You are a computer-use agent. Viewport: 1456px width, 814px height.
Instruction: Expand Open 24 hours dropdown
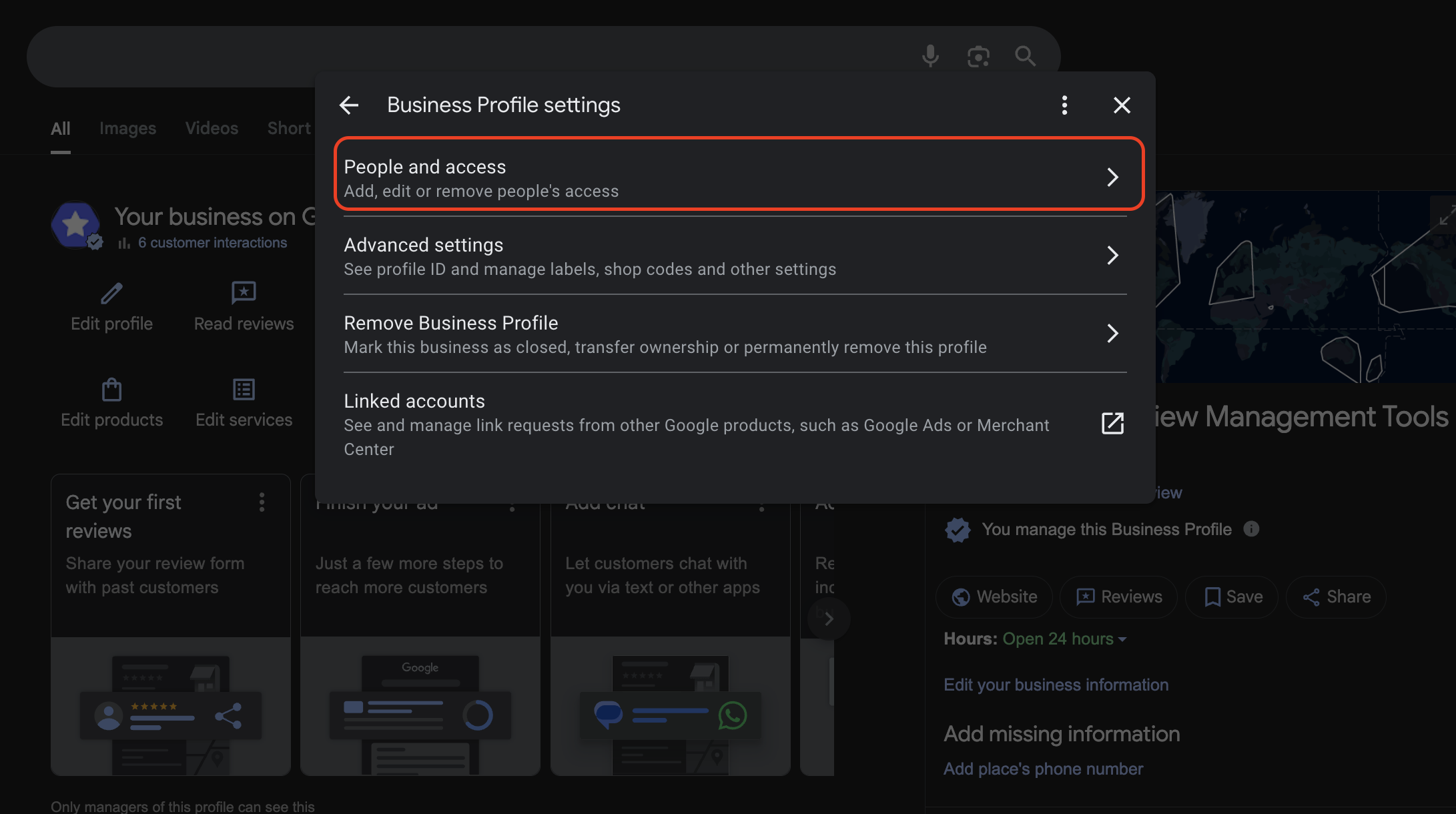coord(1064,639)
